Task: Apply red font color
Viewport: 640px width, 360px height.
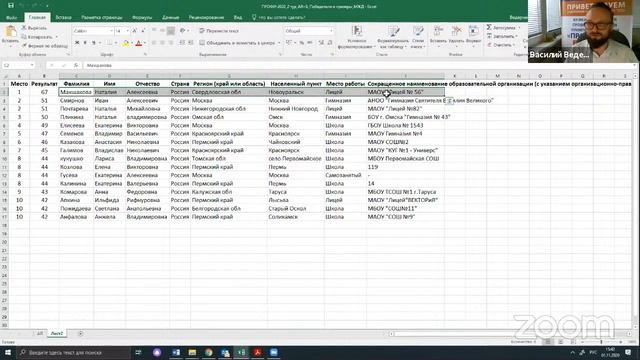Action: click(x=138, y=43)
